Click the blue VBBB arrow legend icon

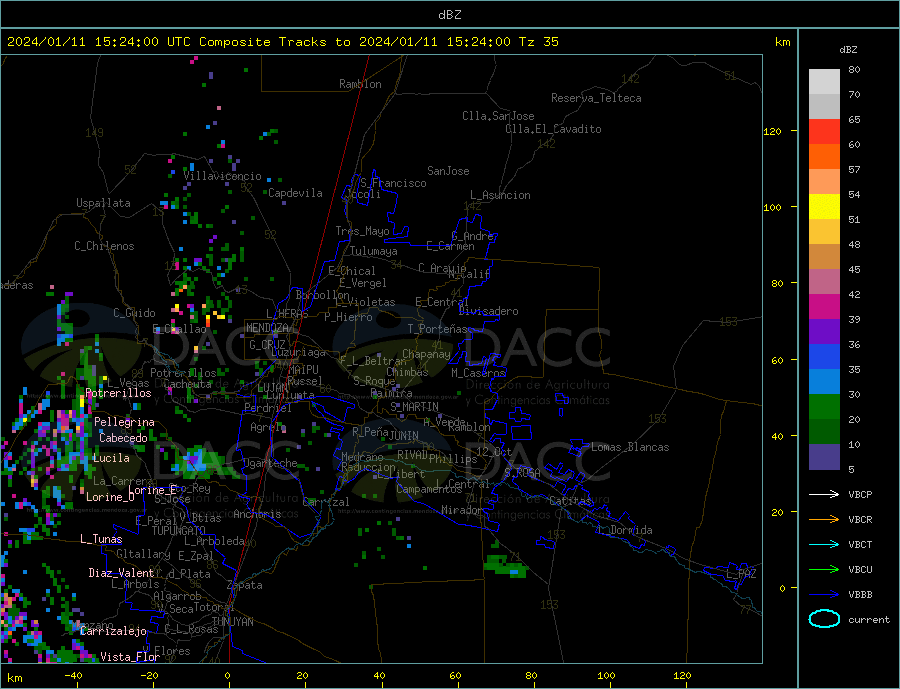(824, 595)
